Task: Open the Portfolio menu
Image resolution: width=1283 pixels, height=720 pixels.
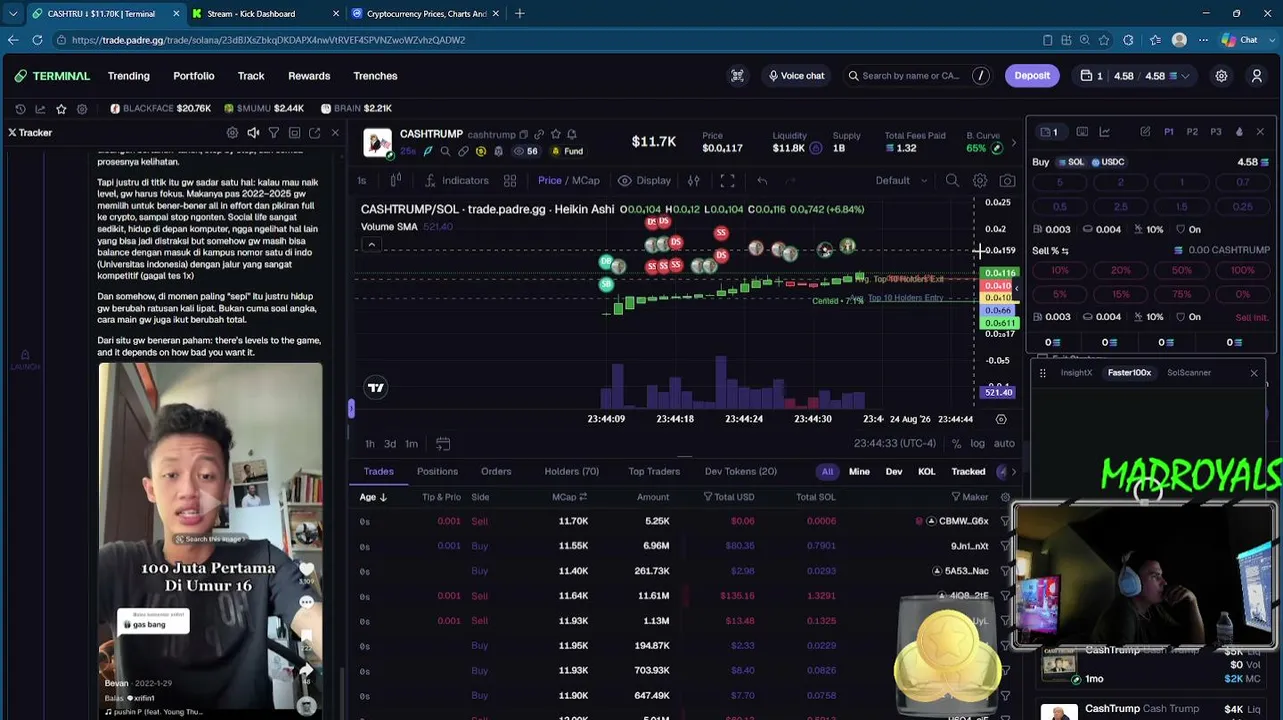Action: 194,76
